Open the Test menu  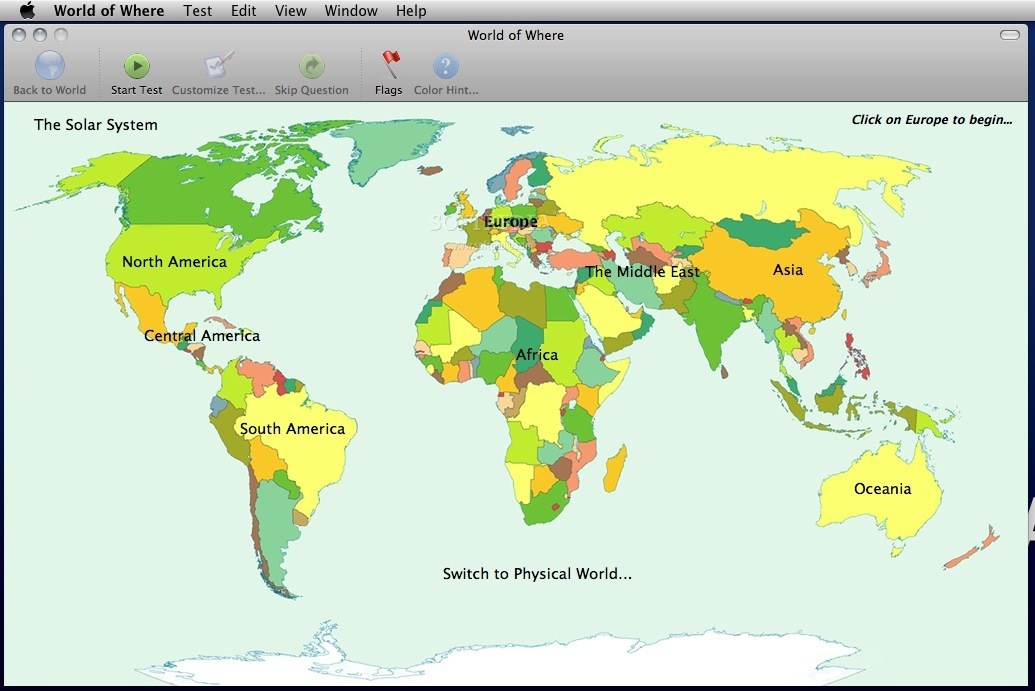pos(198,11)
